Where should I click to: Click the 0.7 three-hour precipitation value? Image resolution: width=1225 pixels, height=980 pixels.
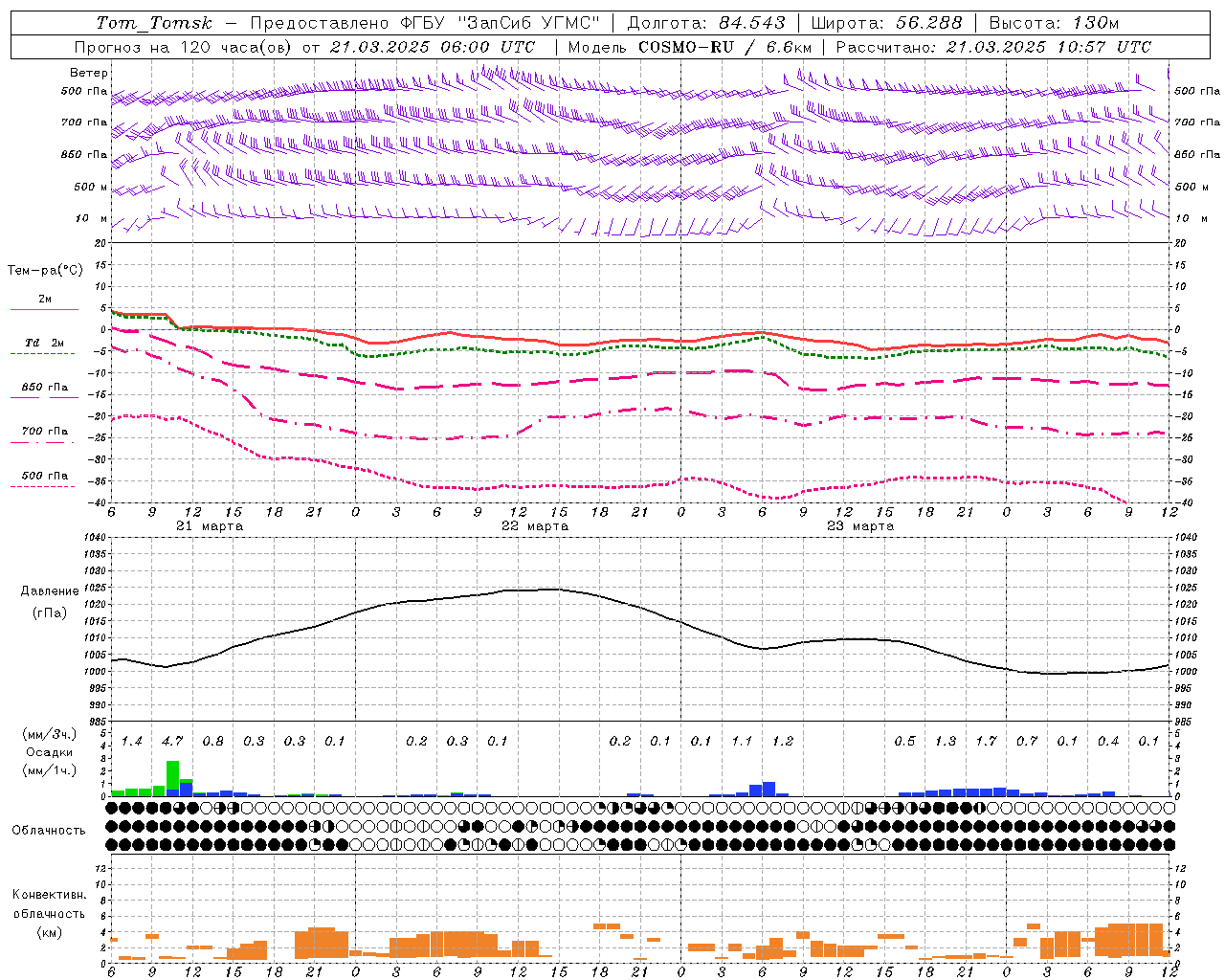point(1027,741)
